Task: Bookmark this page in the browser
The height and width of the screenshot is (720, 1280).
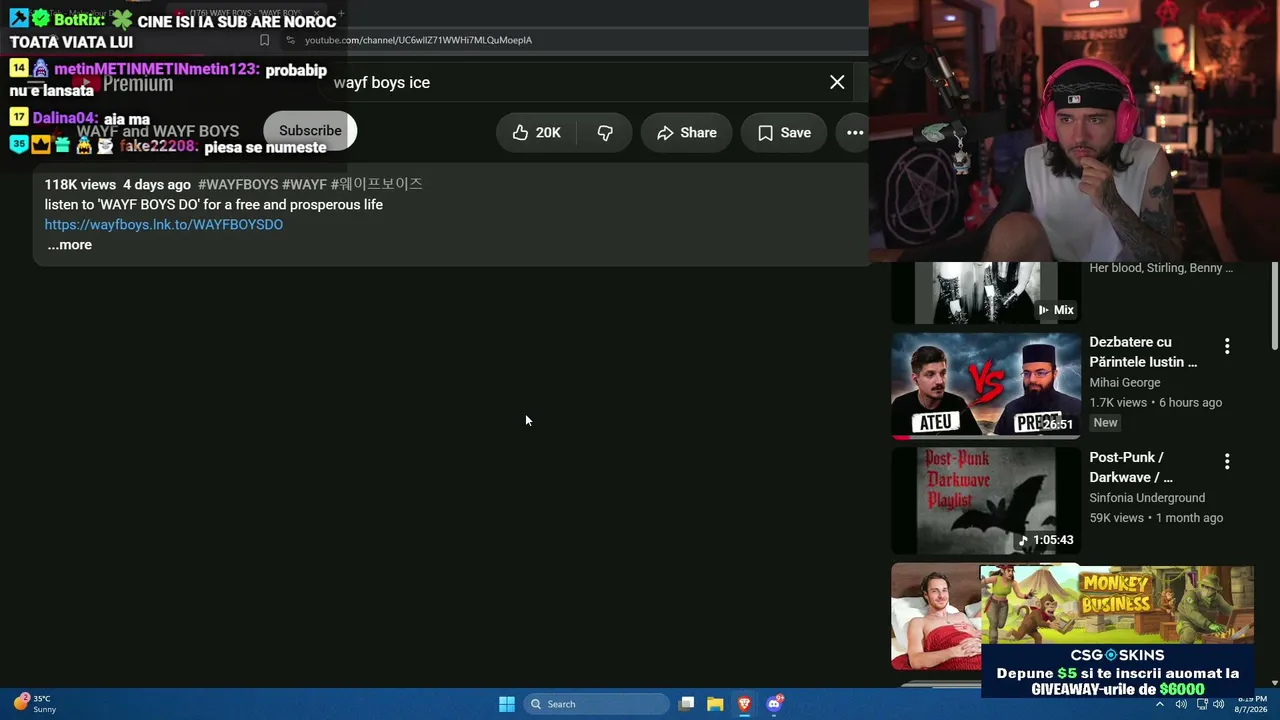Action: click(x=264, y=40)
